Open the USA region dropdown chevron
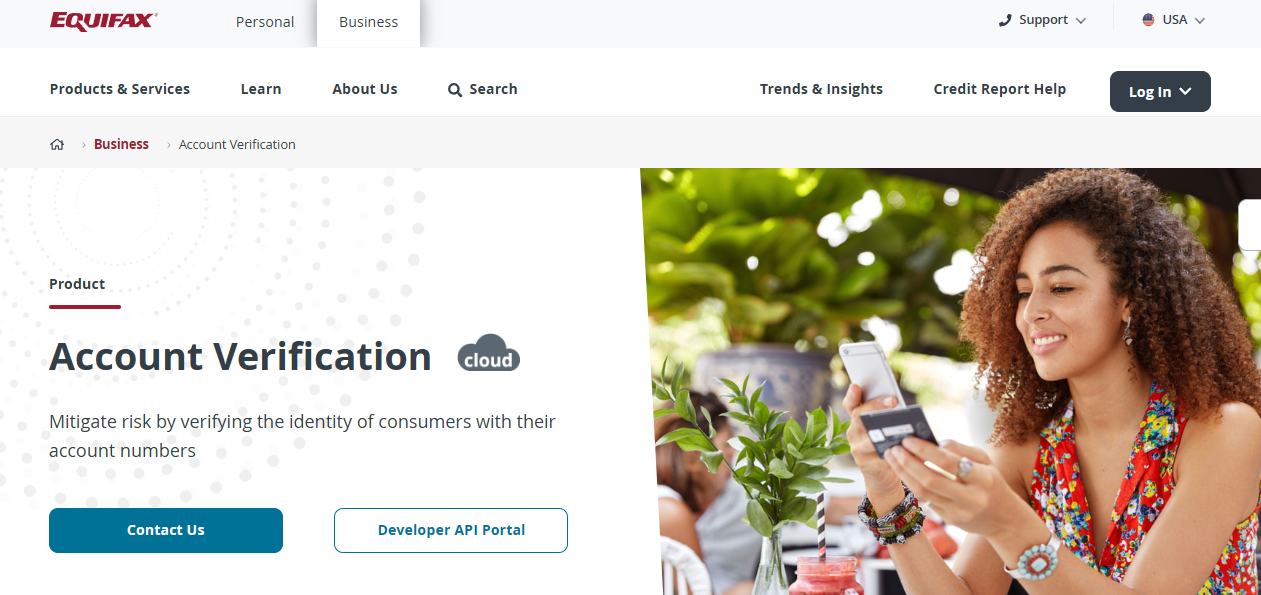This screenshot has height=595, width=1261. pyautogui.click(x=1200, y=21)
